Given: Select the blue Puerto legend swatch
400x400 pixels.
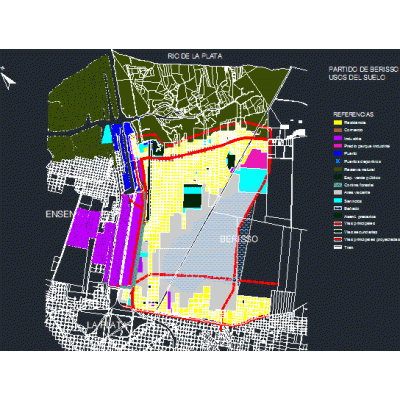Looking at the screenshot, I should click(338, 154).
